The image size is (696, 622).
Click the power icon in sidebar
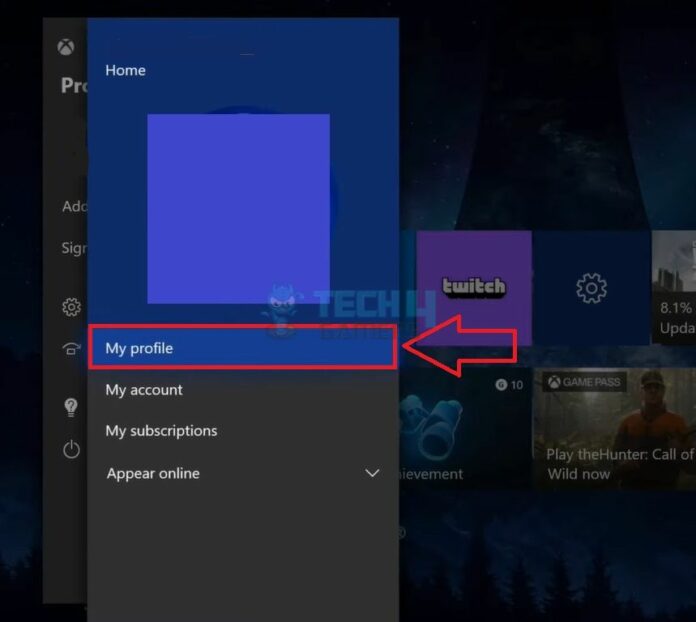71,449
